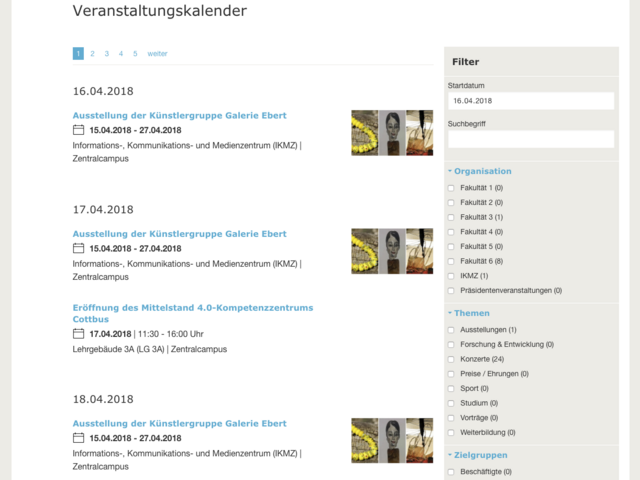Click calendar icon beside Eröffnung des Mittelstand event

(x=79, y=334)
